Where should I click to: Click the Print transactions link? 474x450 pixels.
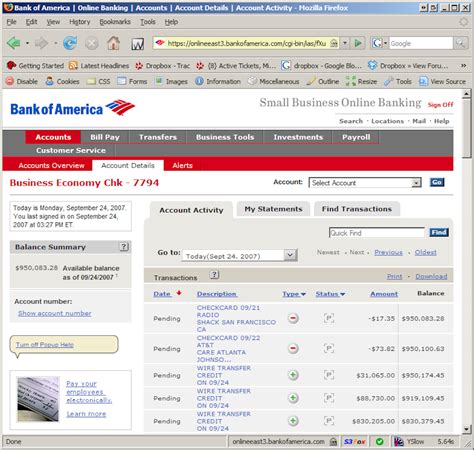(x=394, y=276)
